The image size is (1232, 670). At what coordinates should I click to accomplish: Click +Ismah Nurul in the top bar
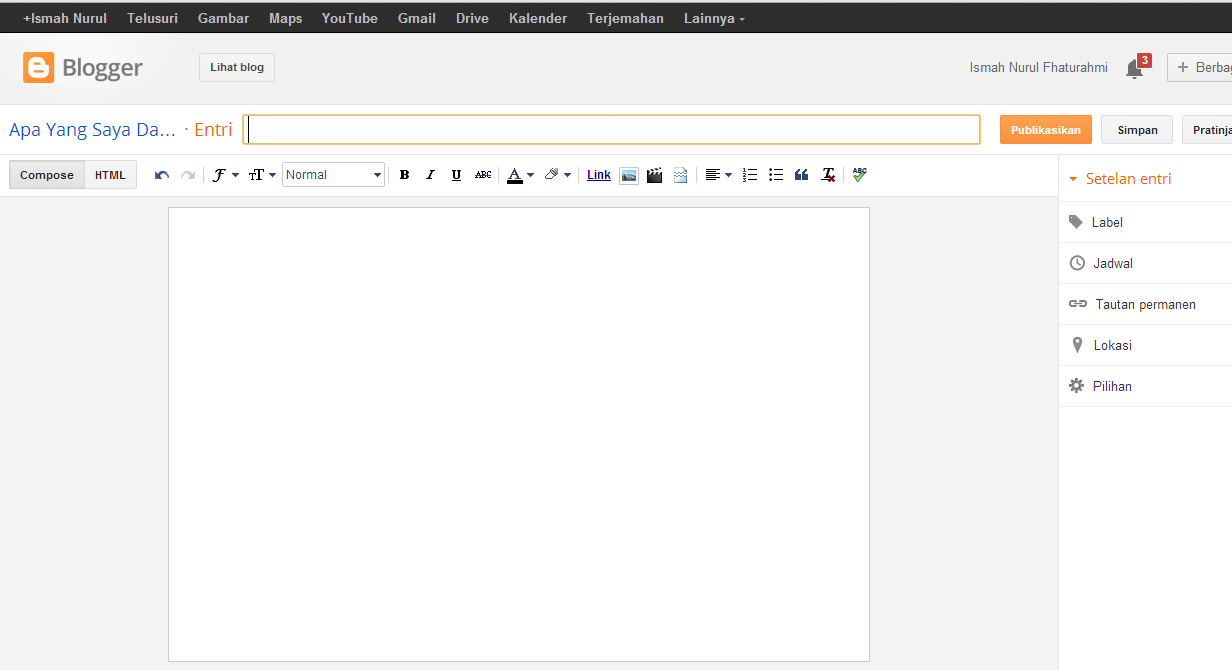pos(65,18)
